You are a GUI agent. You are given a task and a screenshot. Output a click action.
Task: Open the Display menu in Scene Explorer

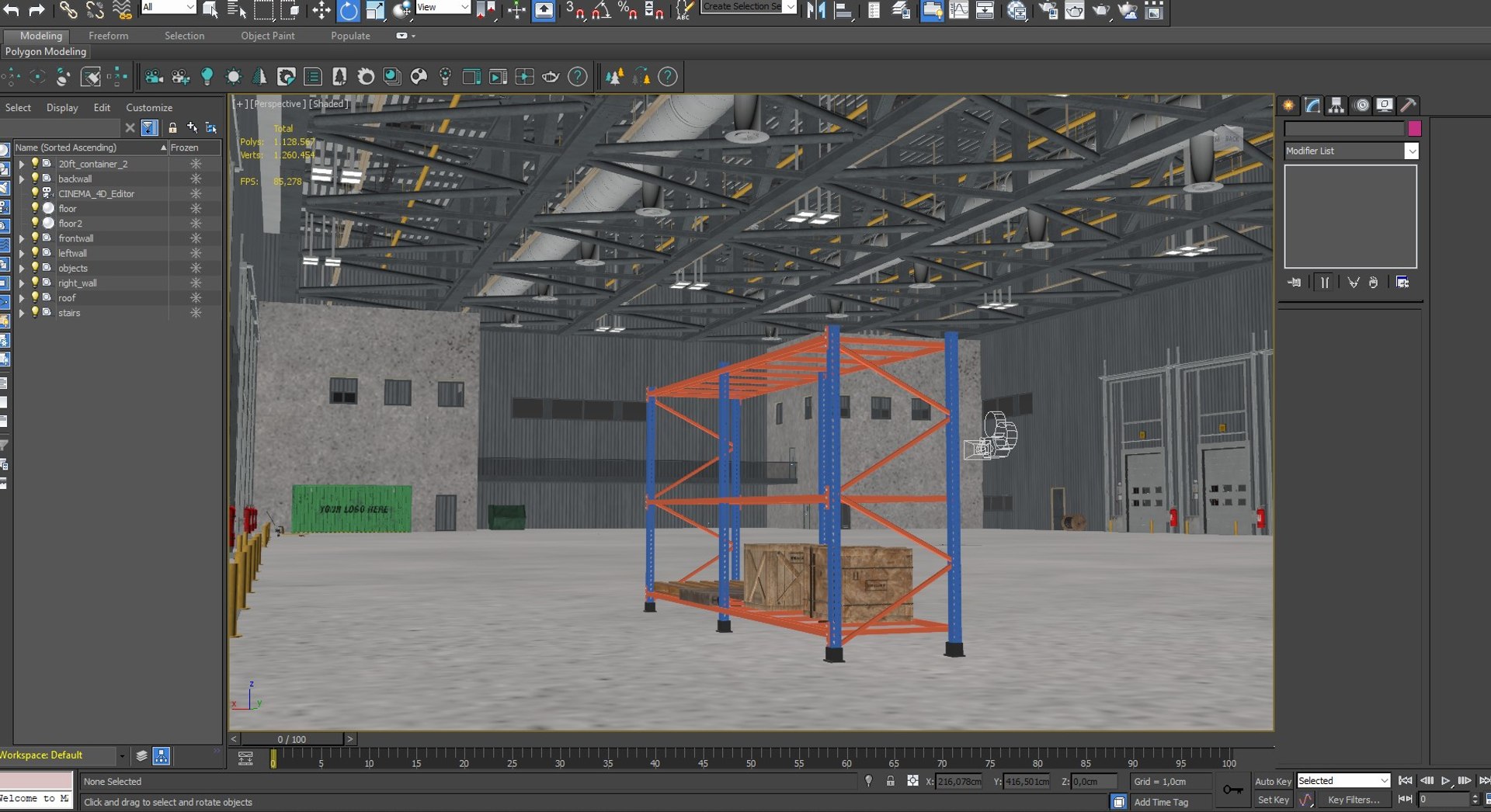[62, 108]
